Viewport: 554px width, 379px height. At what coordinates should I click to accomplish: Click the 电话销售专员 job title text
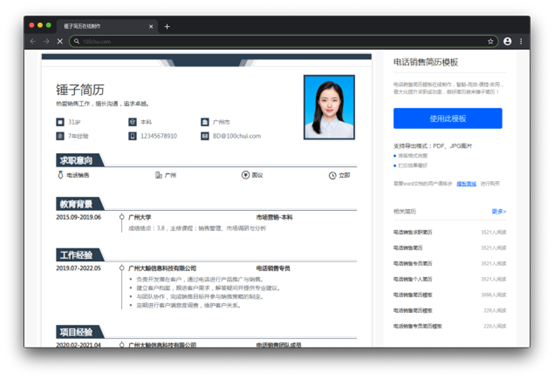click(x=273, y=268)
